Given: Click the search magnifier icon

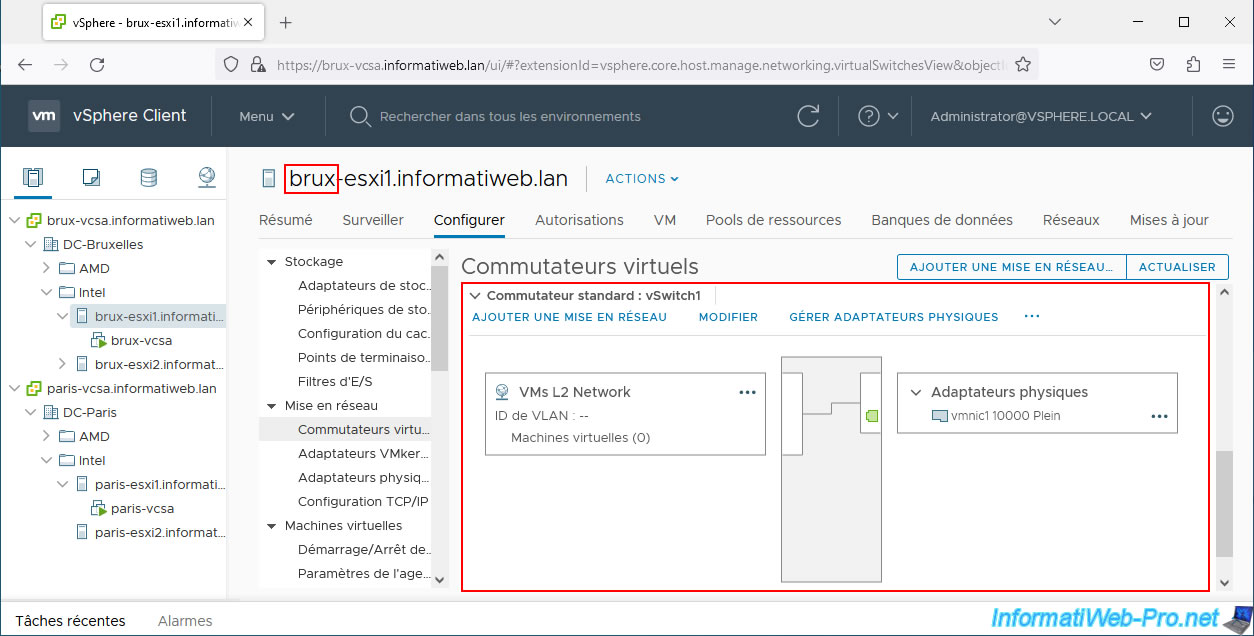Looking at the screenshot, I should [360, 116].
